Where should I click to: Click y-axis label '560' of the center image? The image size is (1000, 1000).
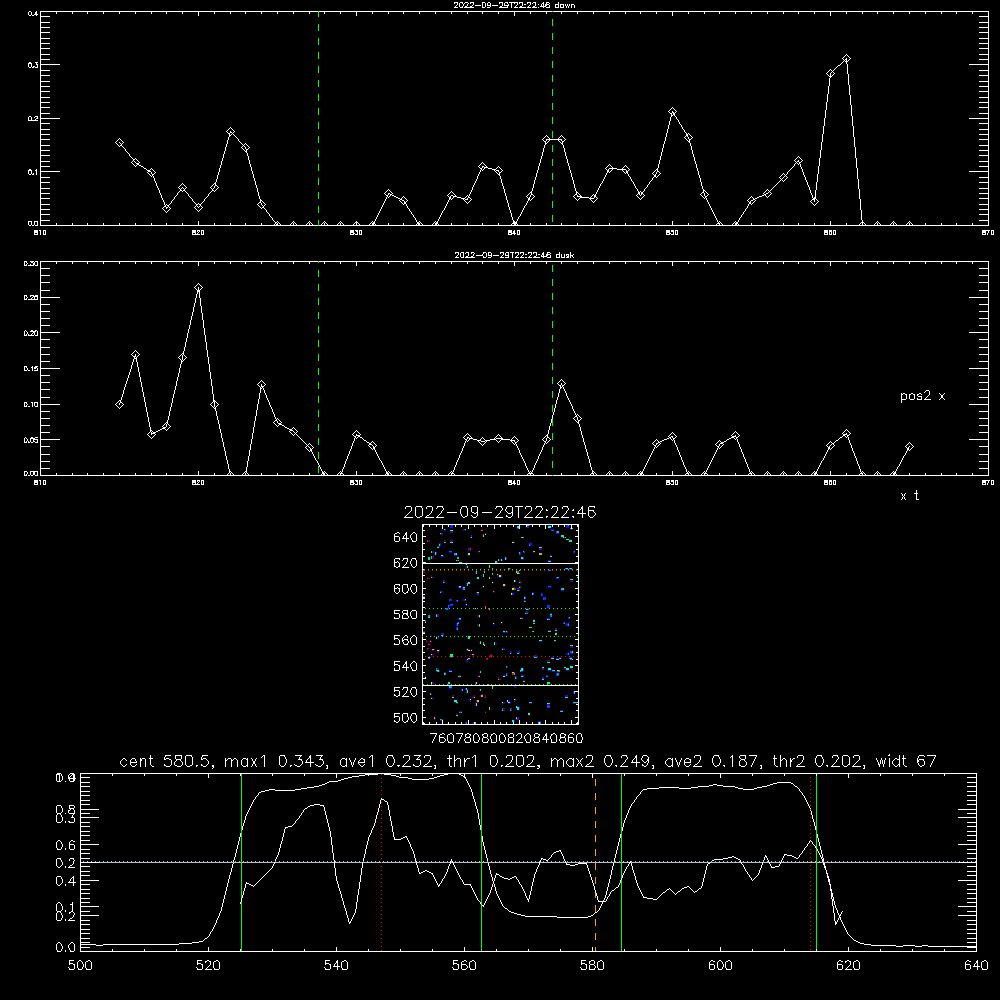pos(406,640)
